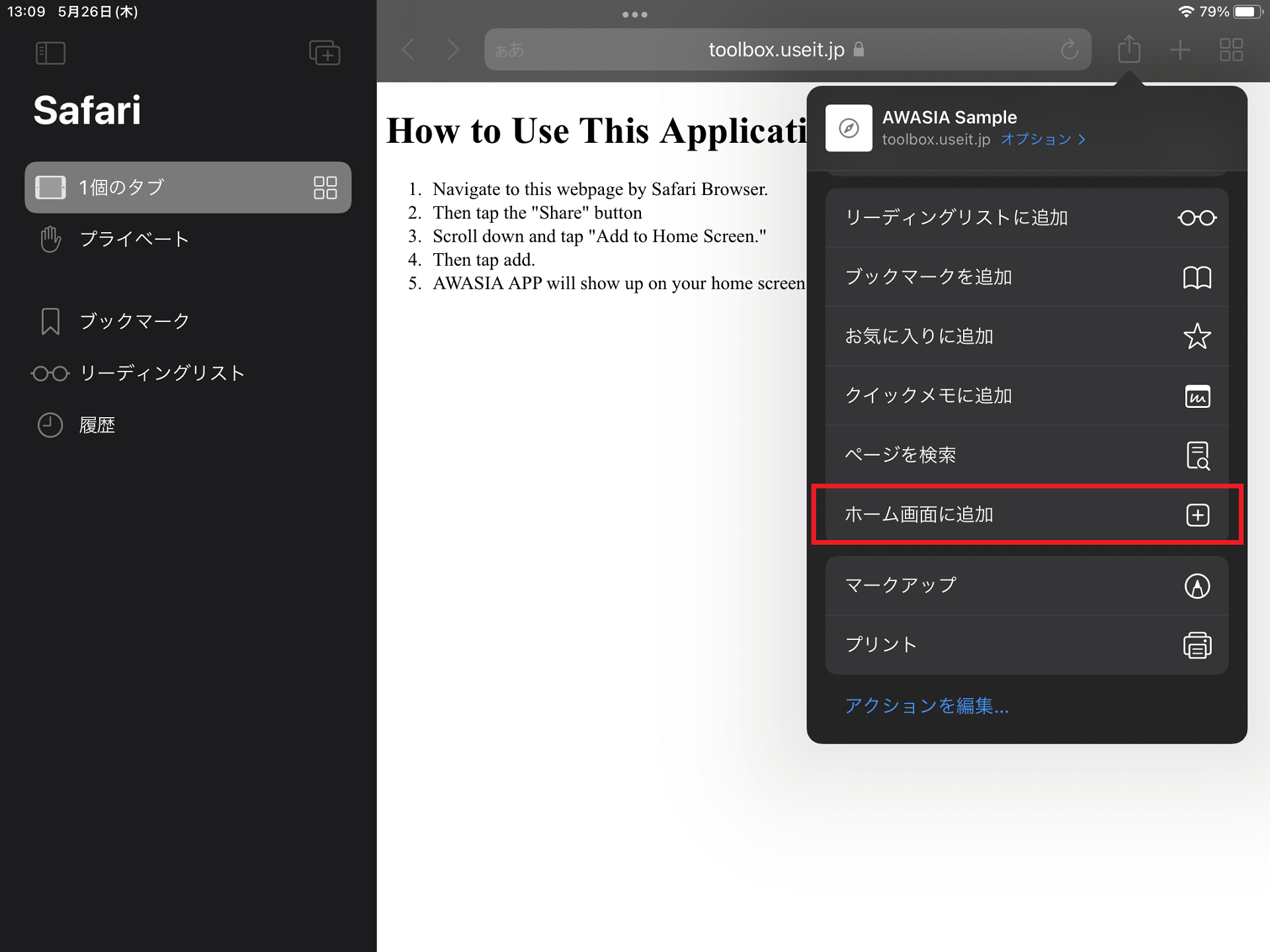Tap the Share button in toolbar

(1129, 49)
